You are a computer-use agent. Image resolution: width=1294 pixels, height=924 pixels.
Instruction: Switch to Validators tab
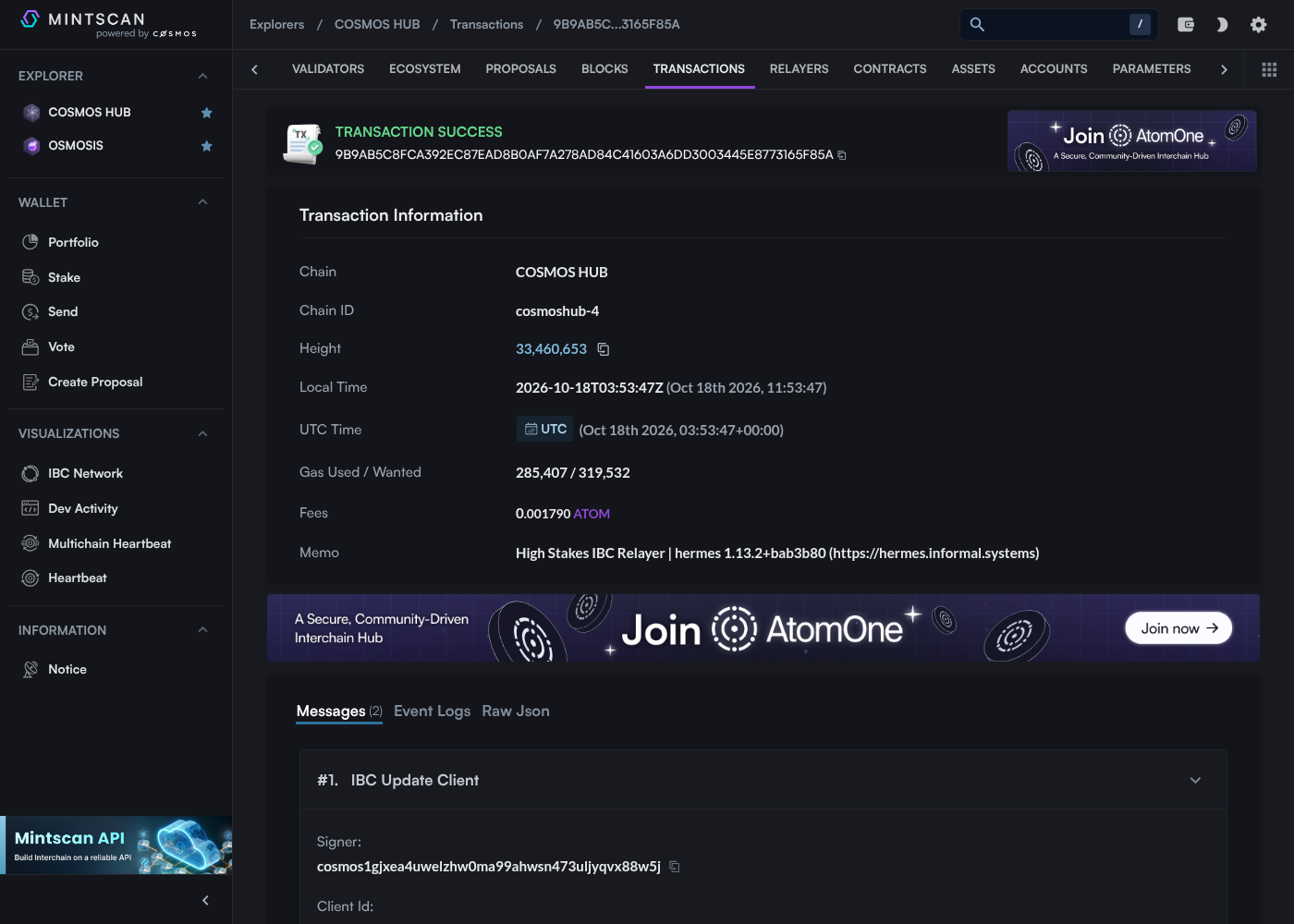328,69
